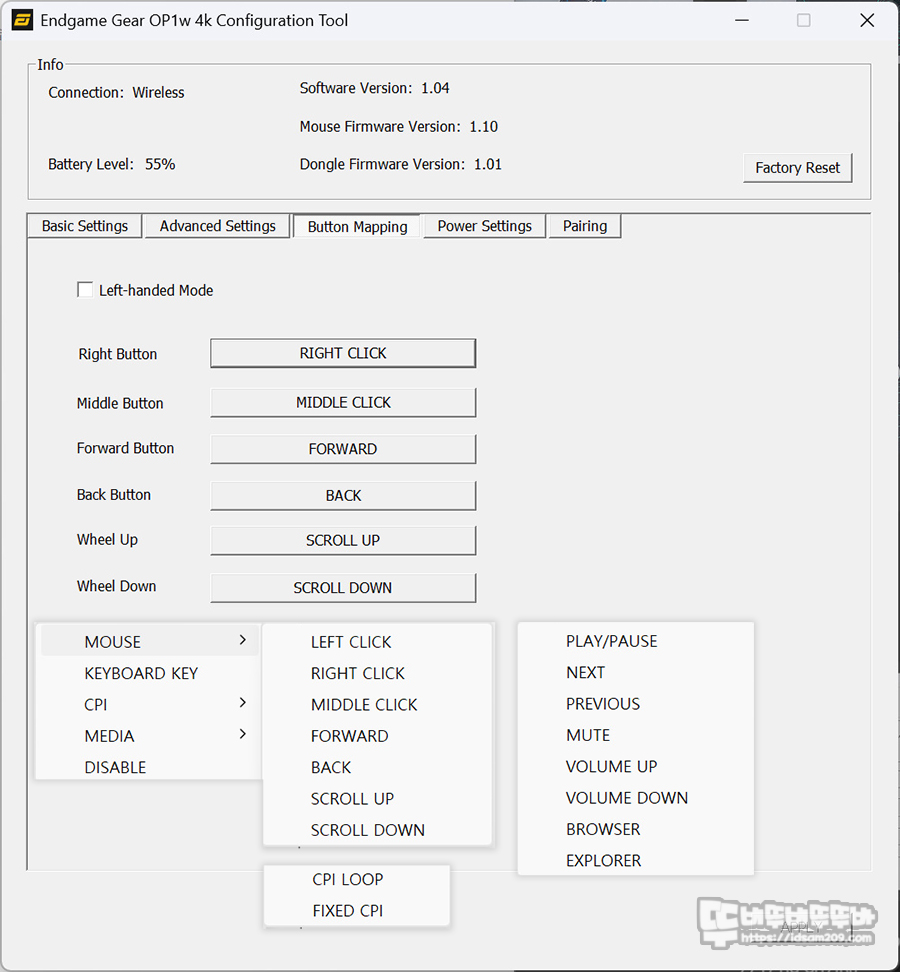The height and width of the screenshot is (972, 900).
Task: Select NEXT media action
Action: 635,673
